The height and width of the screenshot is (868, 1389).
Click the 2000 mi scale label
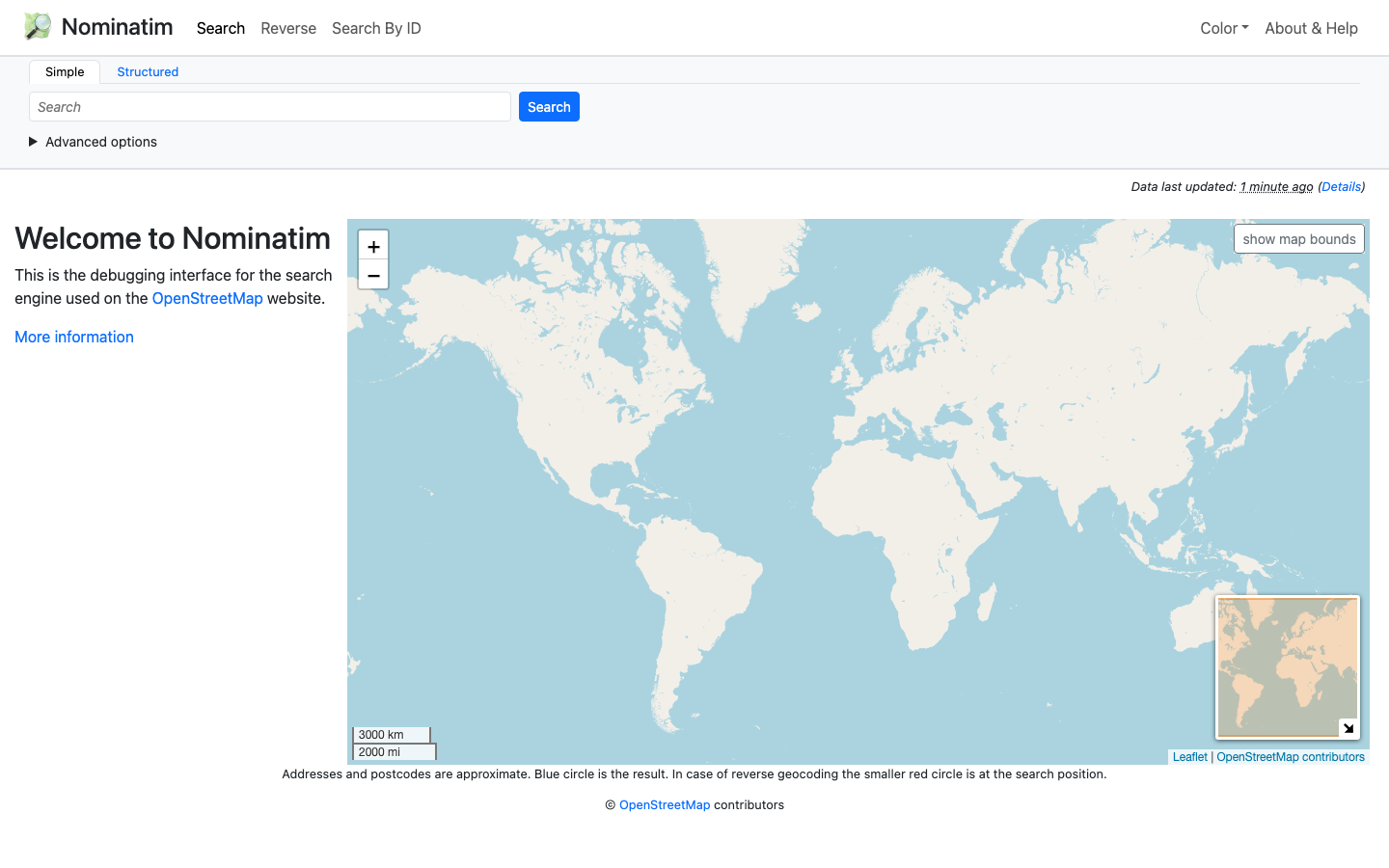(x=395, y=752)
